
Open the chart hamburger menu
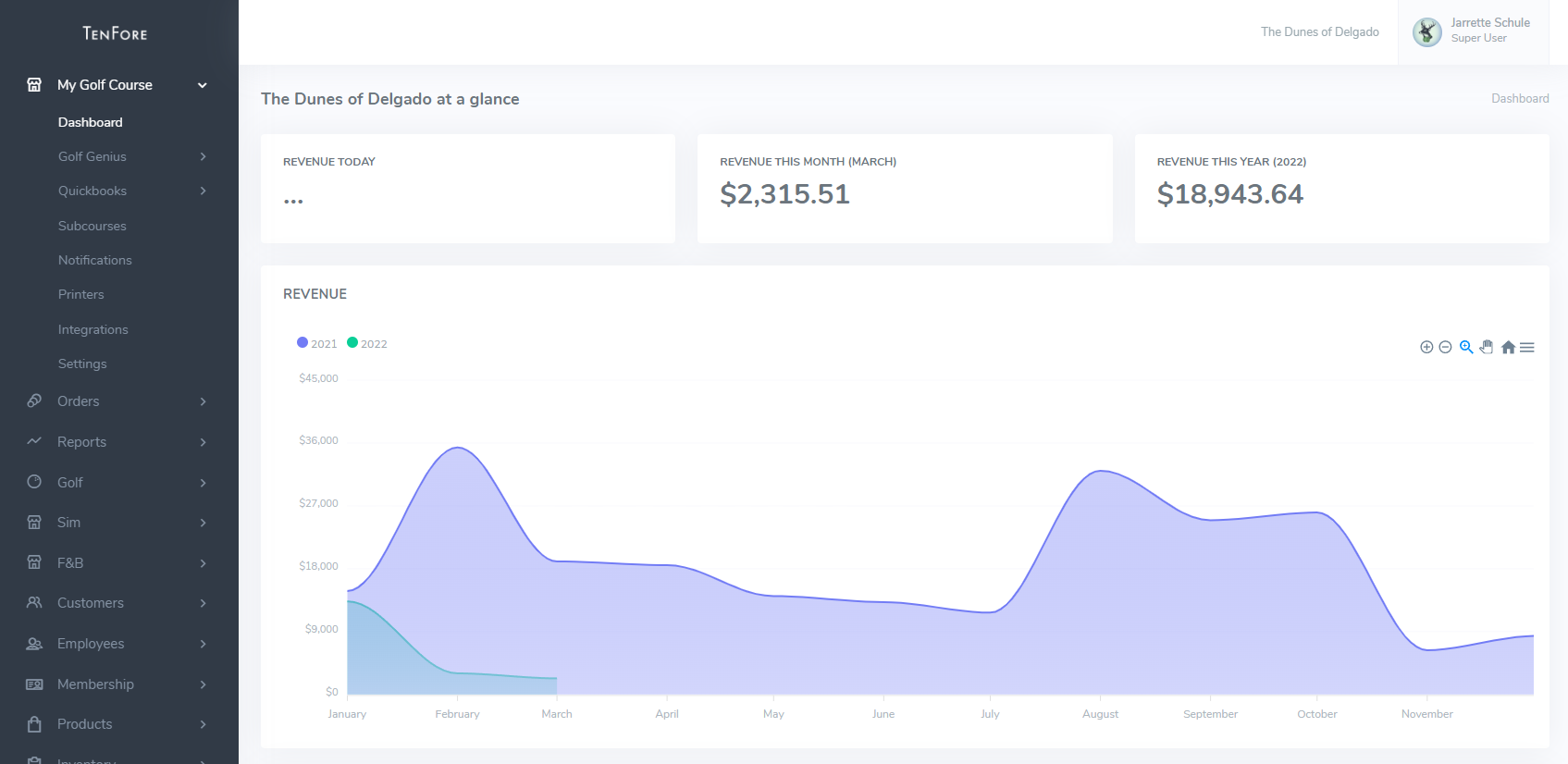pos(1527,348)
